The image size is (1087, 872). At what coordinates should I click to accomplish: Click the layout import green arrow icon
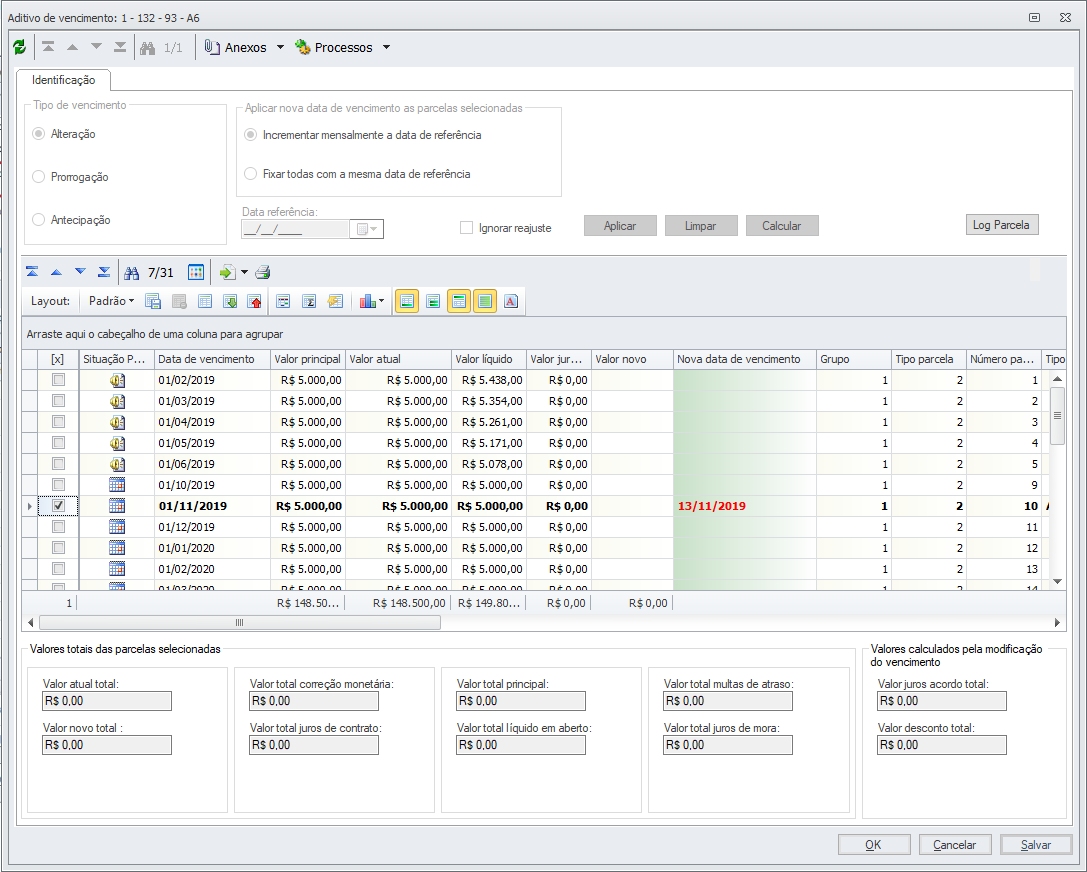click(x=230, y=302)
